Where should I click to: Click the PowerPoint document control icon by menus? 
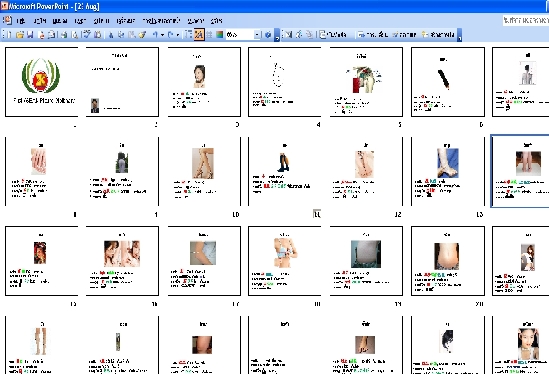(x=7, y=20)
